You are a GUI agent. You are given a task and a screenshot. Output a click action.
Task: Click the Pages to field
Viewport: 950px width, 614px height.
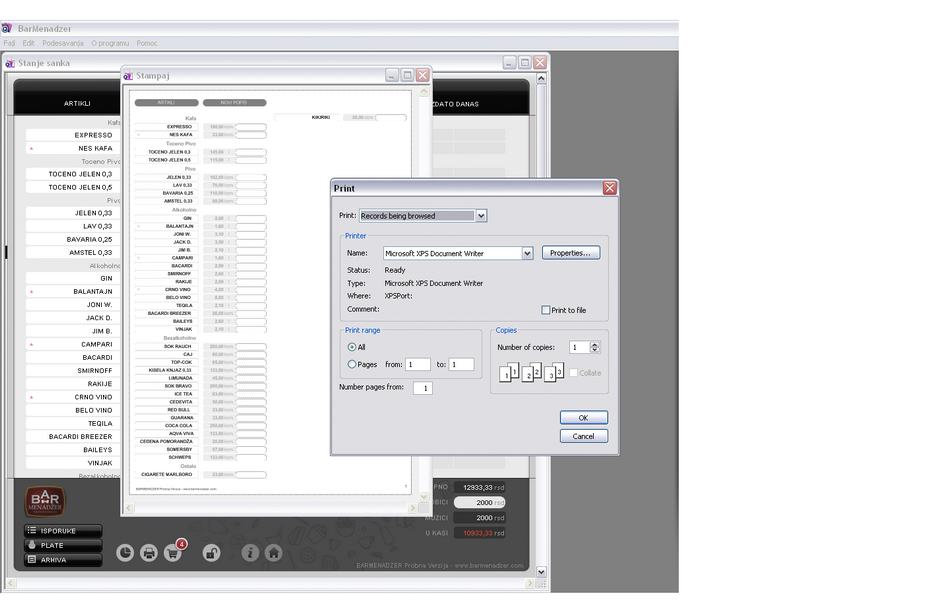(x=461, y=364)
